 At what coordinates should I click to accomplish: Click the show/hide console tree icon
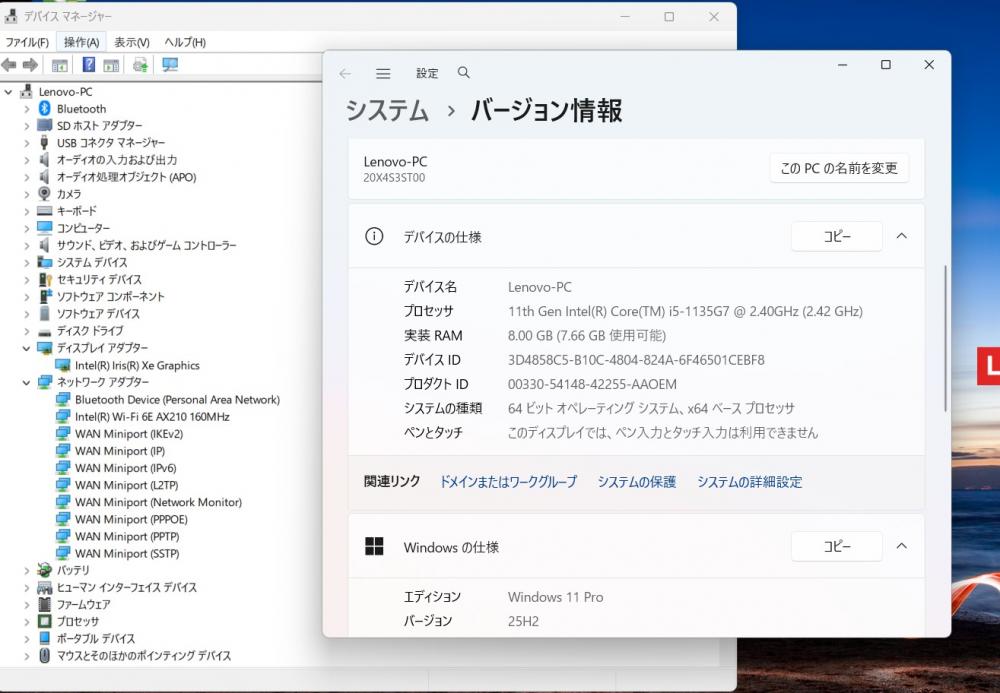tap(60, 65)
